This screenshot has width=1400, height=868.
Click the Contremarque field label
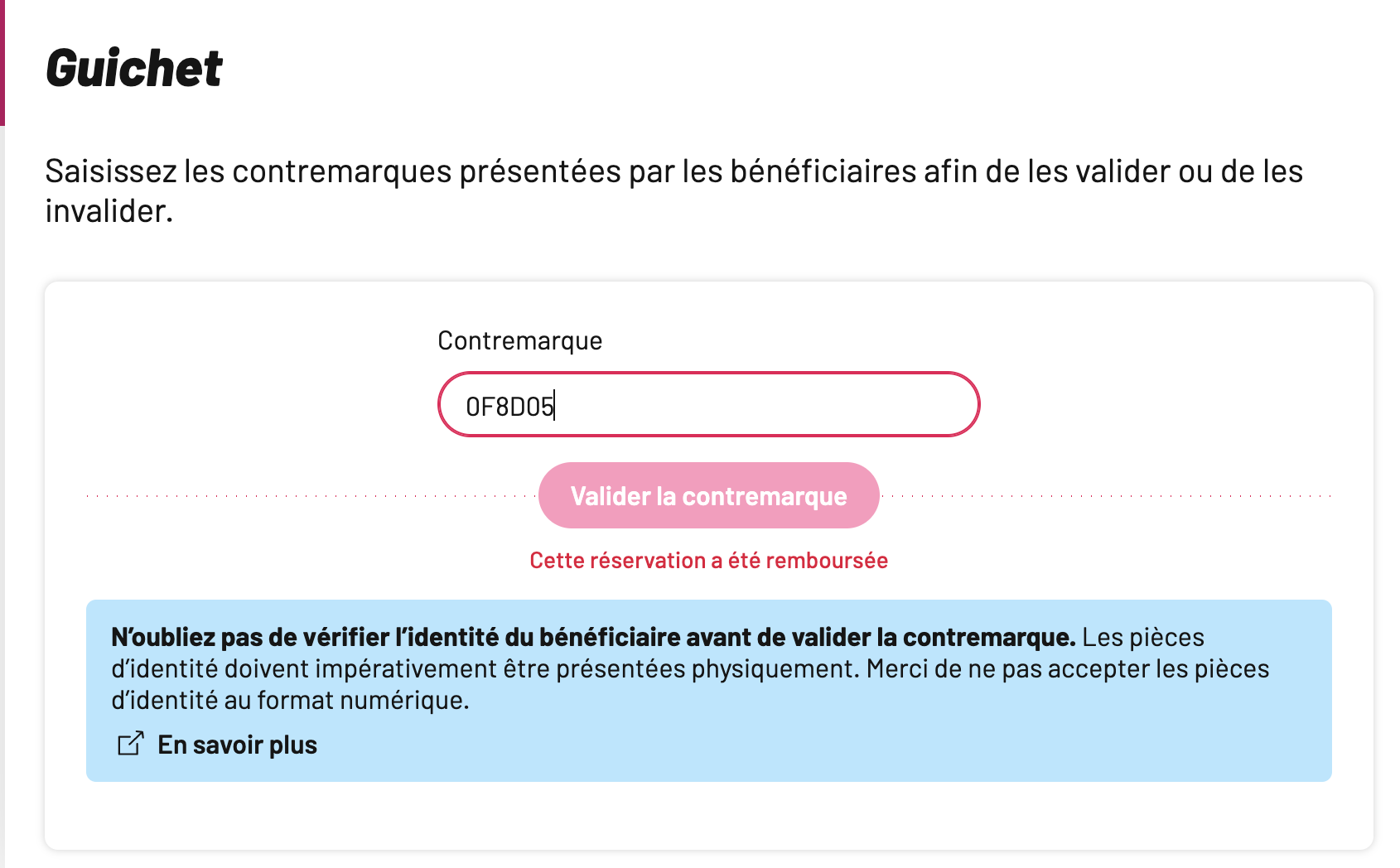tap(520, 340)
